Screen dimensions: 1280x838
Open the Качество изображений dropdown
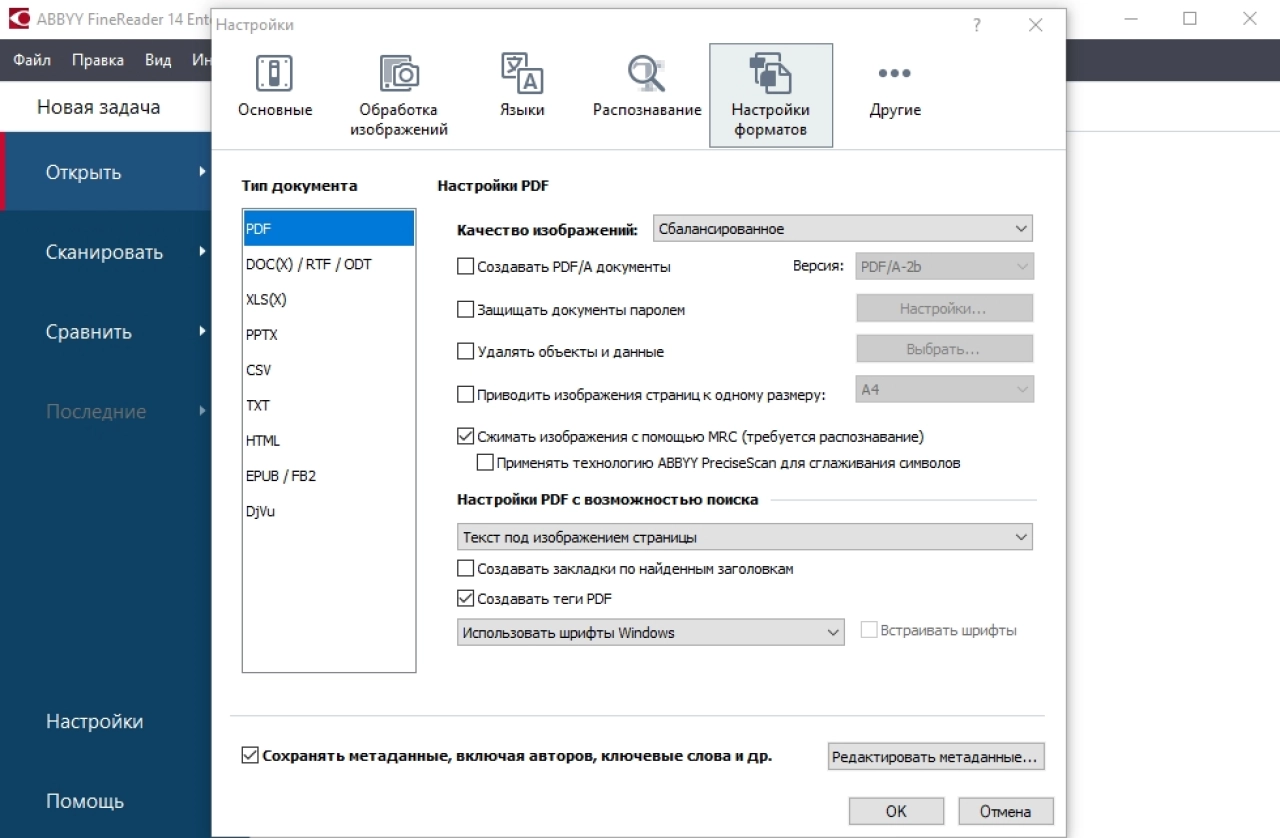pyautogui.click(x=842, y=229)
